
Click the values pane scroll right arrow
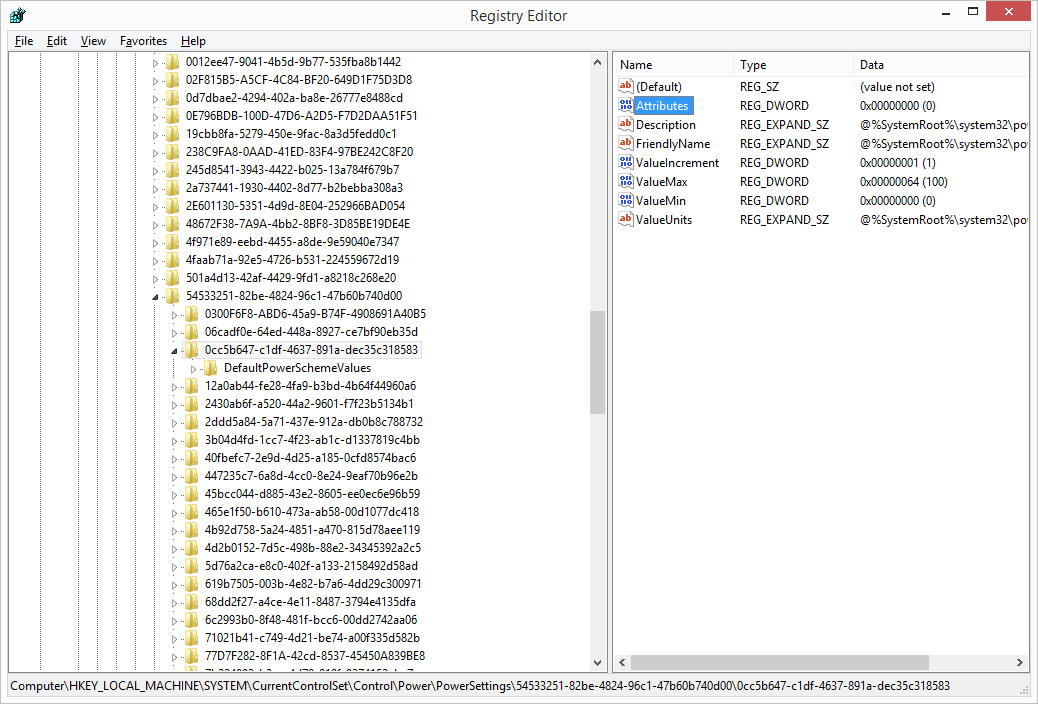pos(1019,662)
